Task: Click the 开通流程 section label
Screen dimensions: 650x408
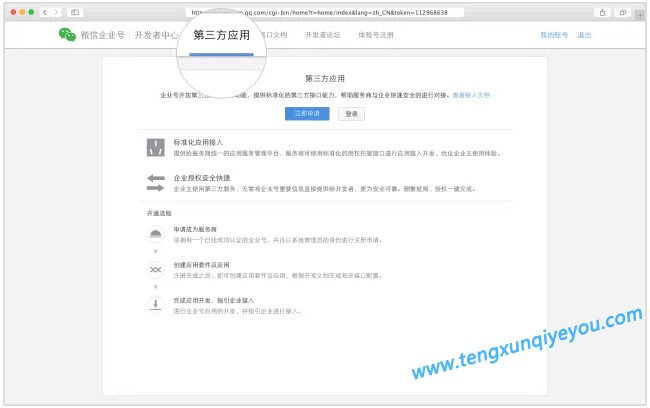Action: (159, 213)
